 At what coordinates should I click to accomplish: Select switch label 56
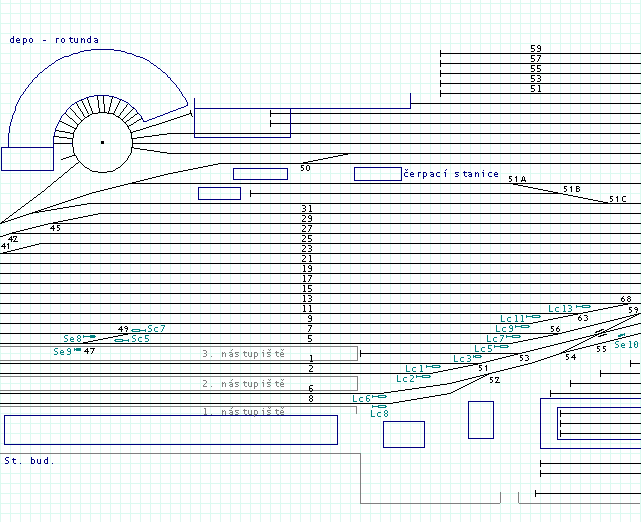coord(555,329)
